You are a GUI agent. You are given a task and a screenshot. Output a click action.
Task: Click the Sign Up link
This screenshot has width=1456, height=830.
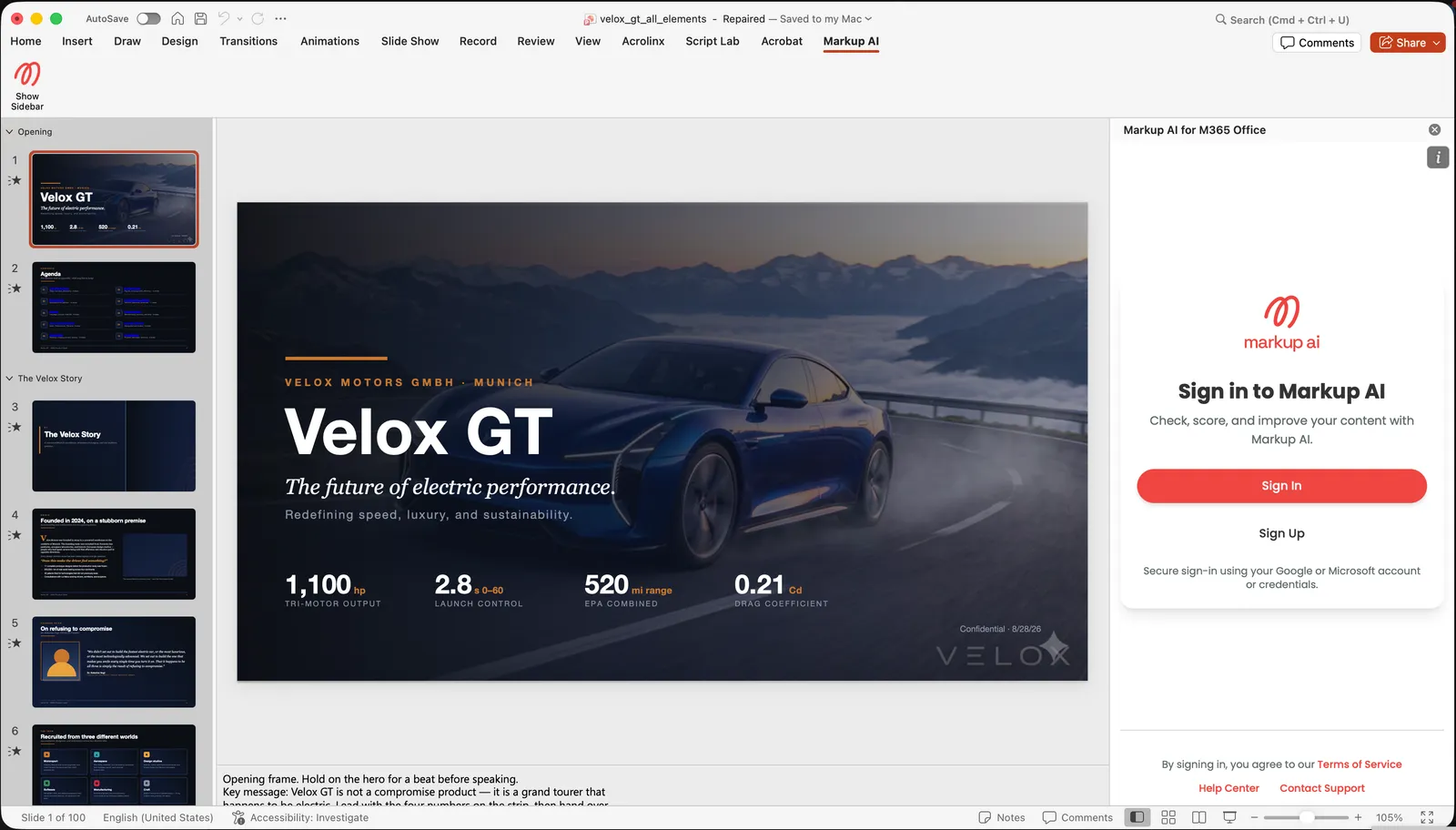1281,533
